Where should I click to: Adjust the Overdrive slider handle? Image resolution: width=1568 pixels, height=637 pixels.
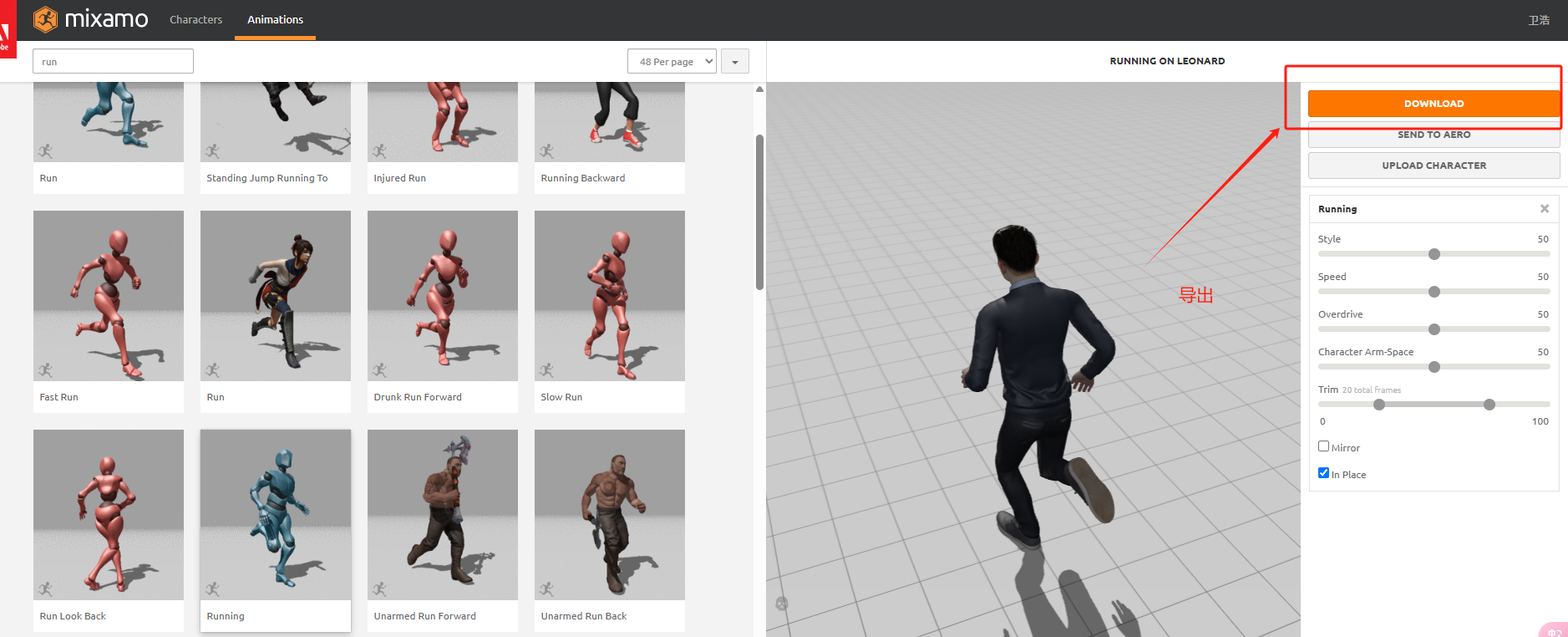pos(1434,329)
